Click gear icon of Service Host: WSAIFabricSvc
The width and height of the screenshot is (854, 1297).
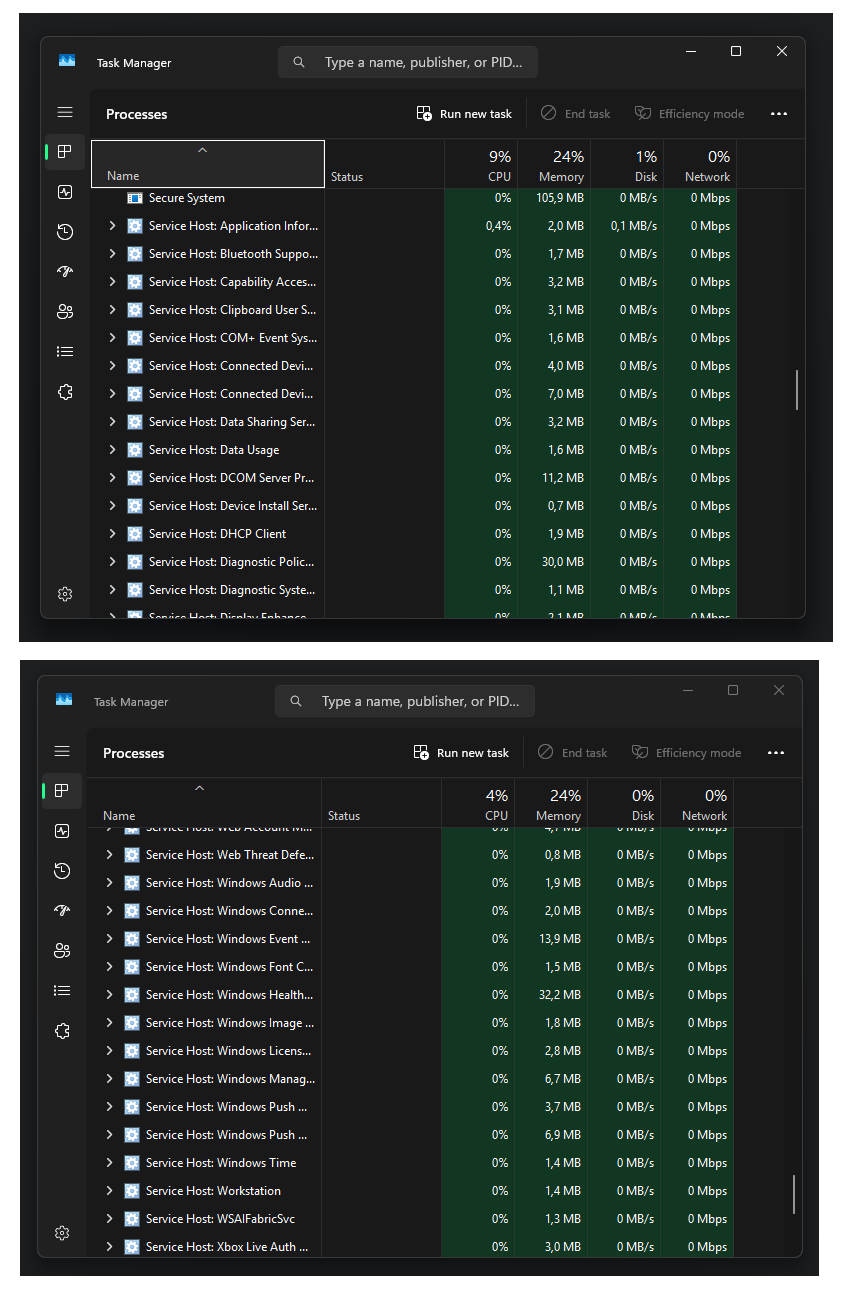[132, 1219]
